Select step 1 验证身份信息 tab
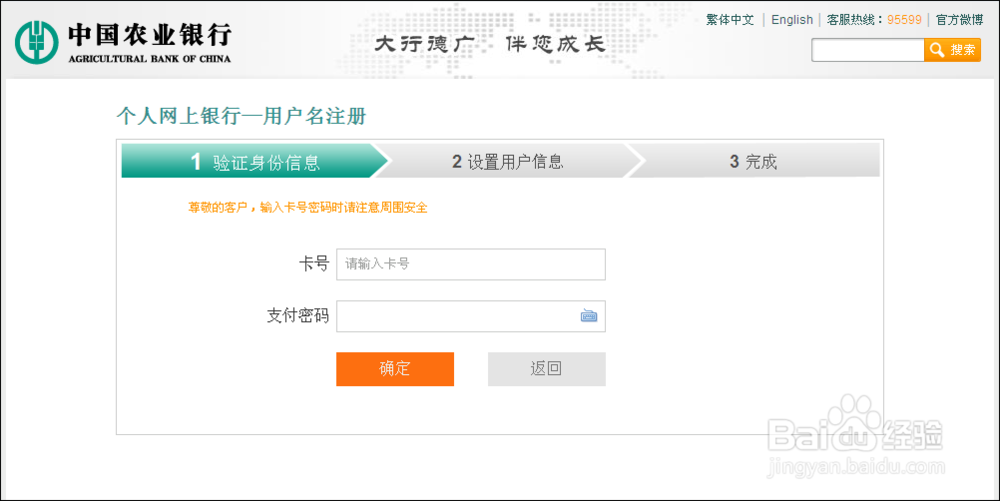The width and height of the screenshot is (1000, 501). 254,162
